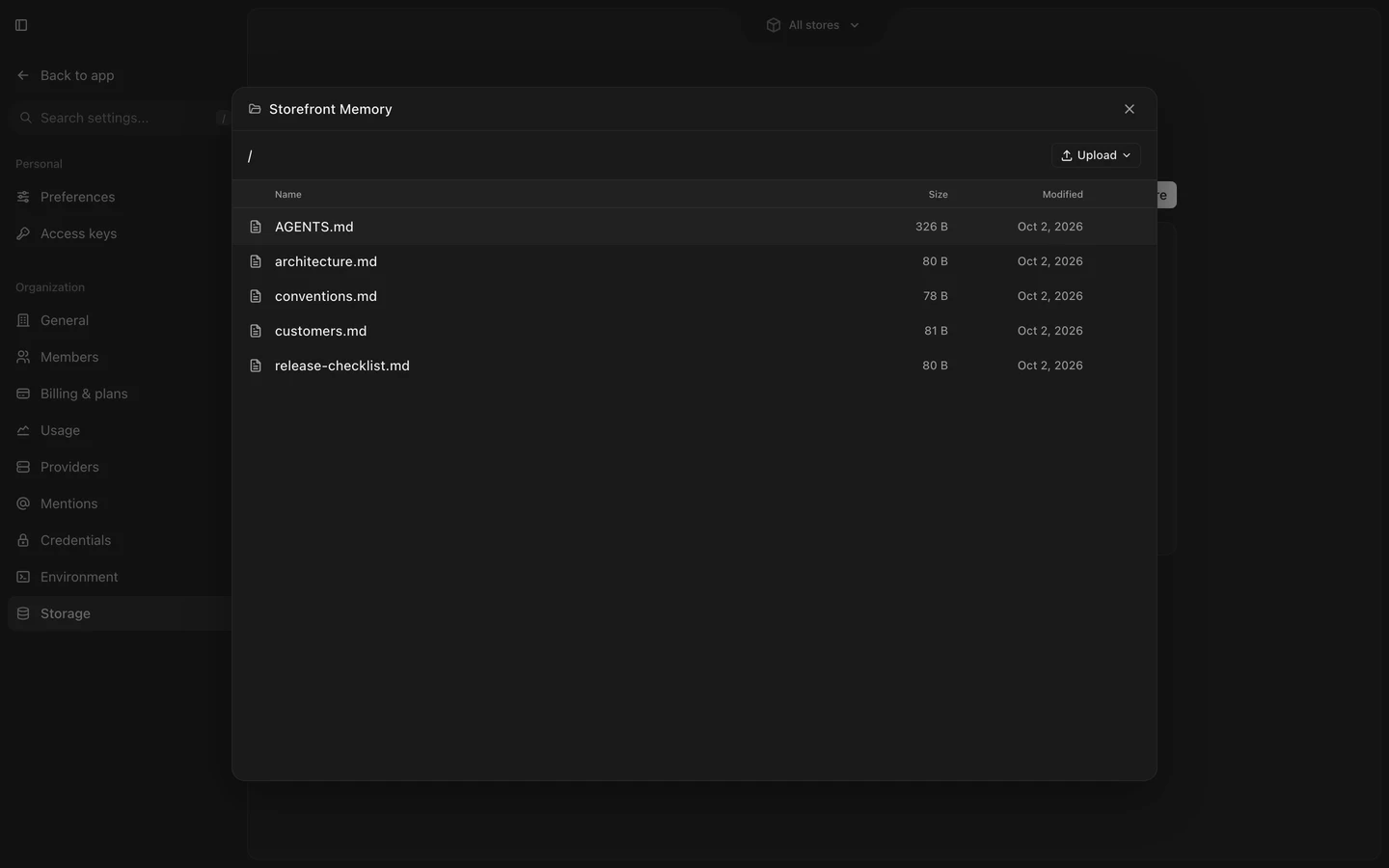Image resolution: width=1389 pixels, height=868 pixels.
Task: Click the Access keys key icon
Action: [23, 233]
